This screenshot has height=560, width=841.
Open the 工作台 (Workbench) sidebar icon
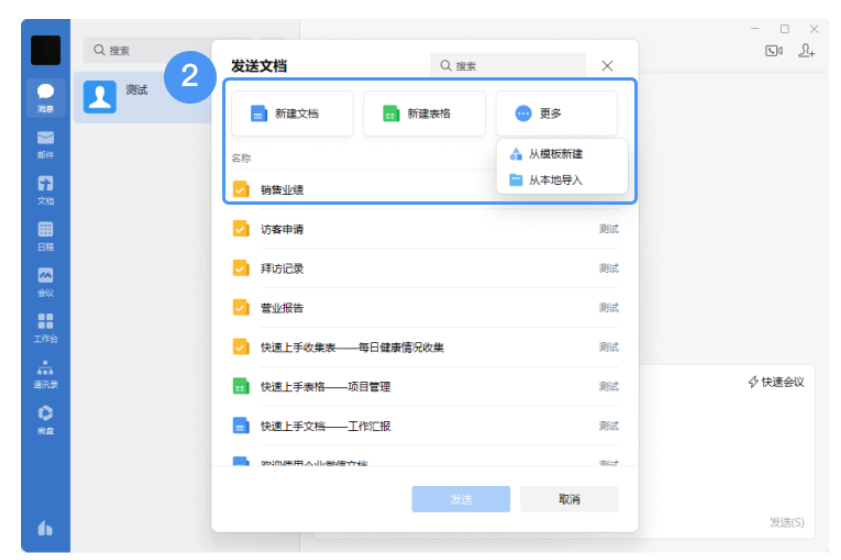(45, 327)
